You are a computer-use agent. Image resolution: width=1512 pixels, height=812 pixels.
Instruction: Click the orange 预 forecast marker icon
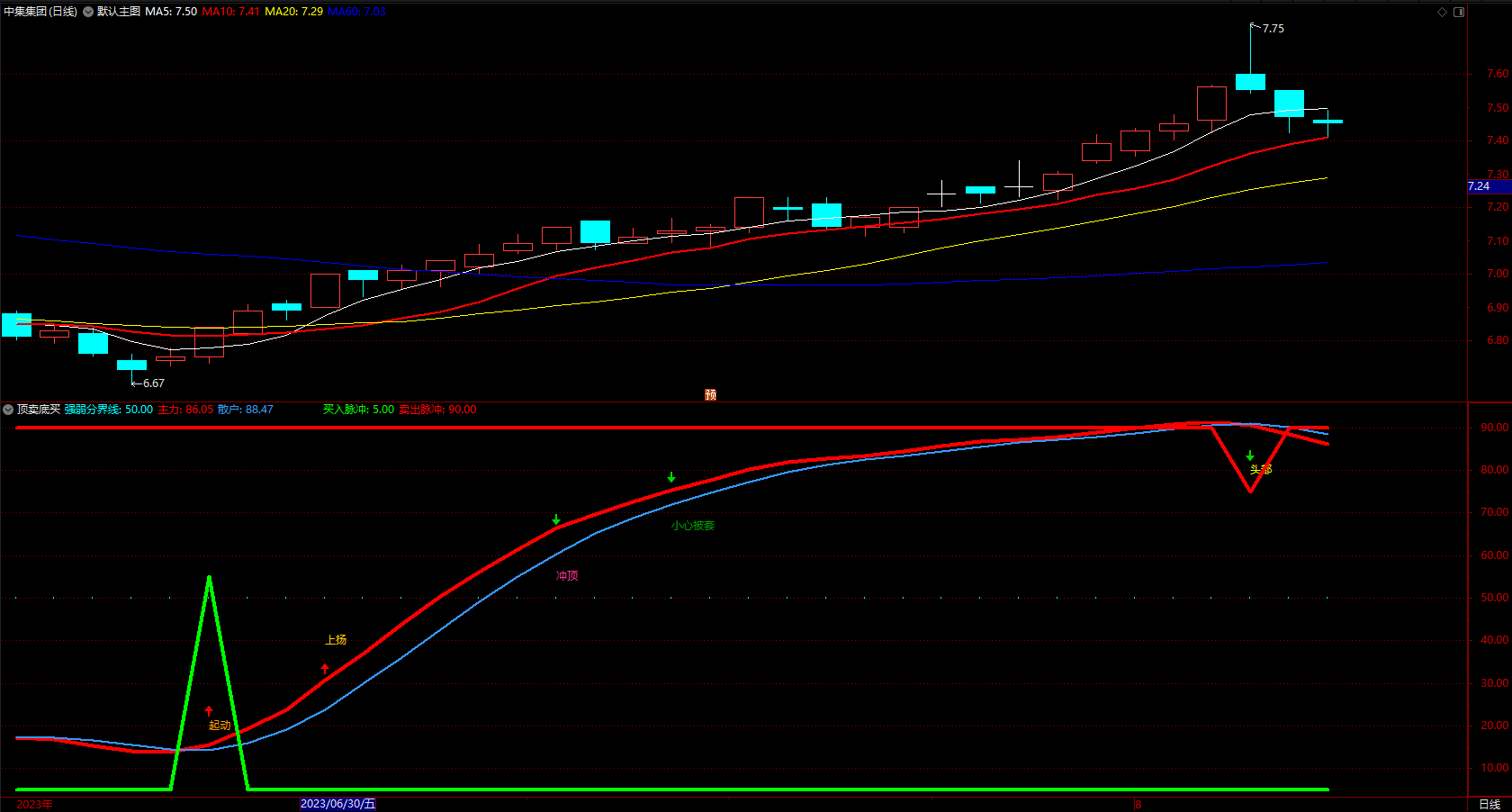tap(710, 394)
